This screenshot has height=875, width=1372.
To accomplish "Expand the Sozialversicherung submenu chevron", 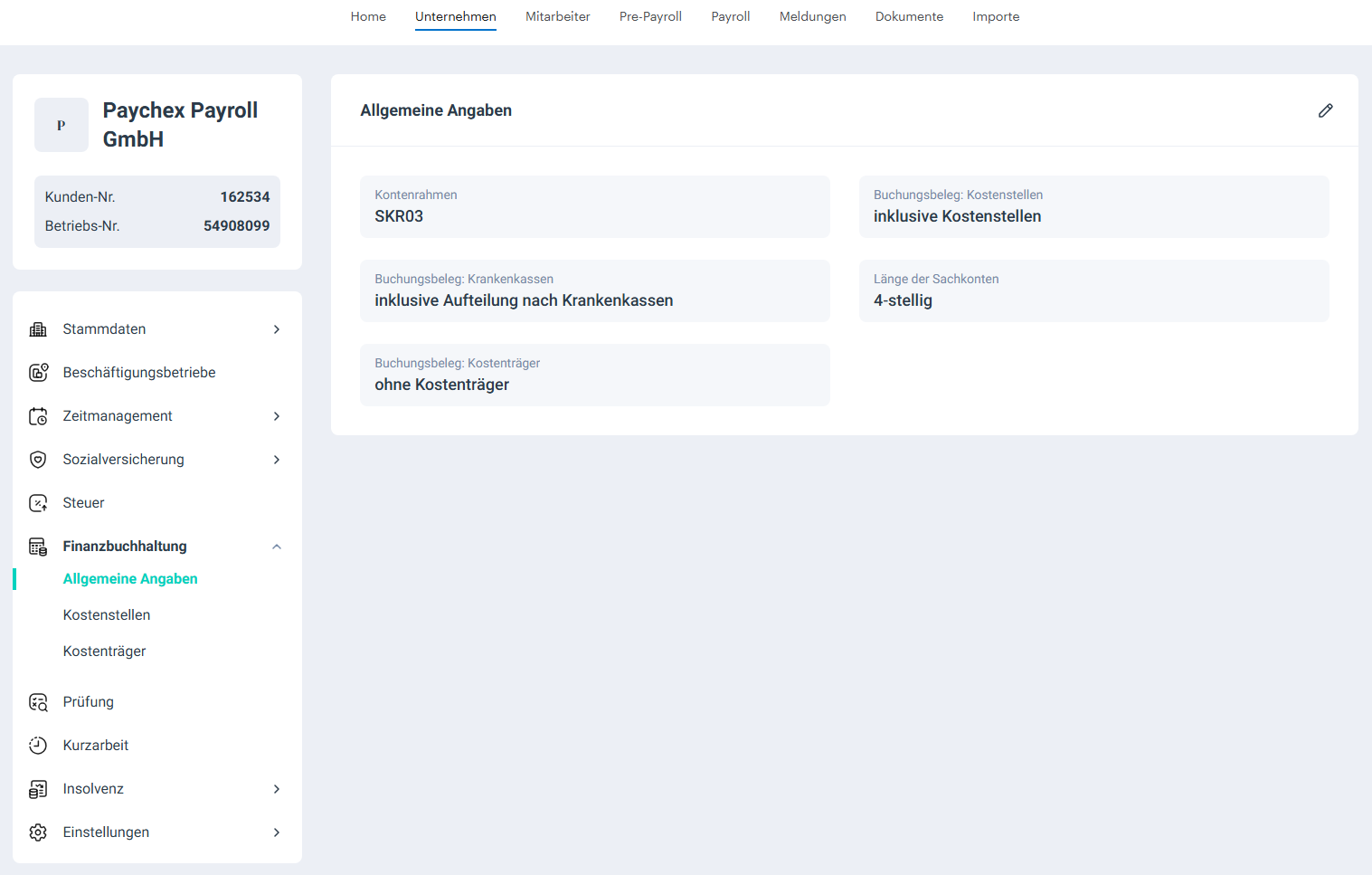I will 277,460.
